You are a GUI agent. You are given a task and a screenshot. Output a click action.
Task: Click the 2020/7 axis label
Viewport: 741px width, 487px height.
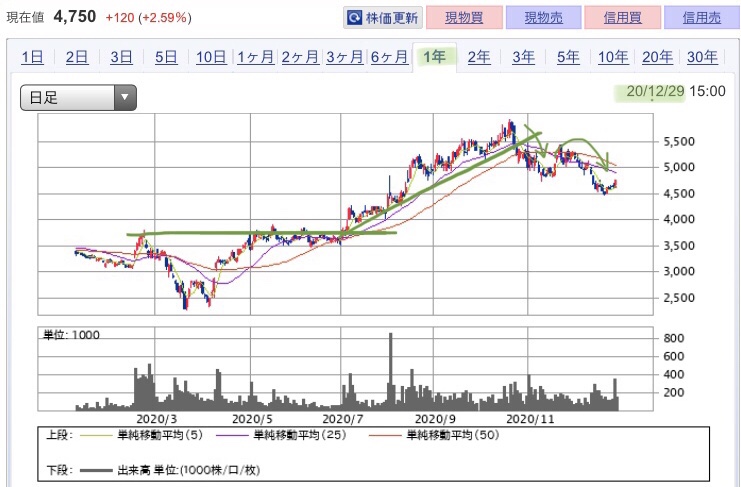click(x=343, y=419)
